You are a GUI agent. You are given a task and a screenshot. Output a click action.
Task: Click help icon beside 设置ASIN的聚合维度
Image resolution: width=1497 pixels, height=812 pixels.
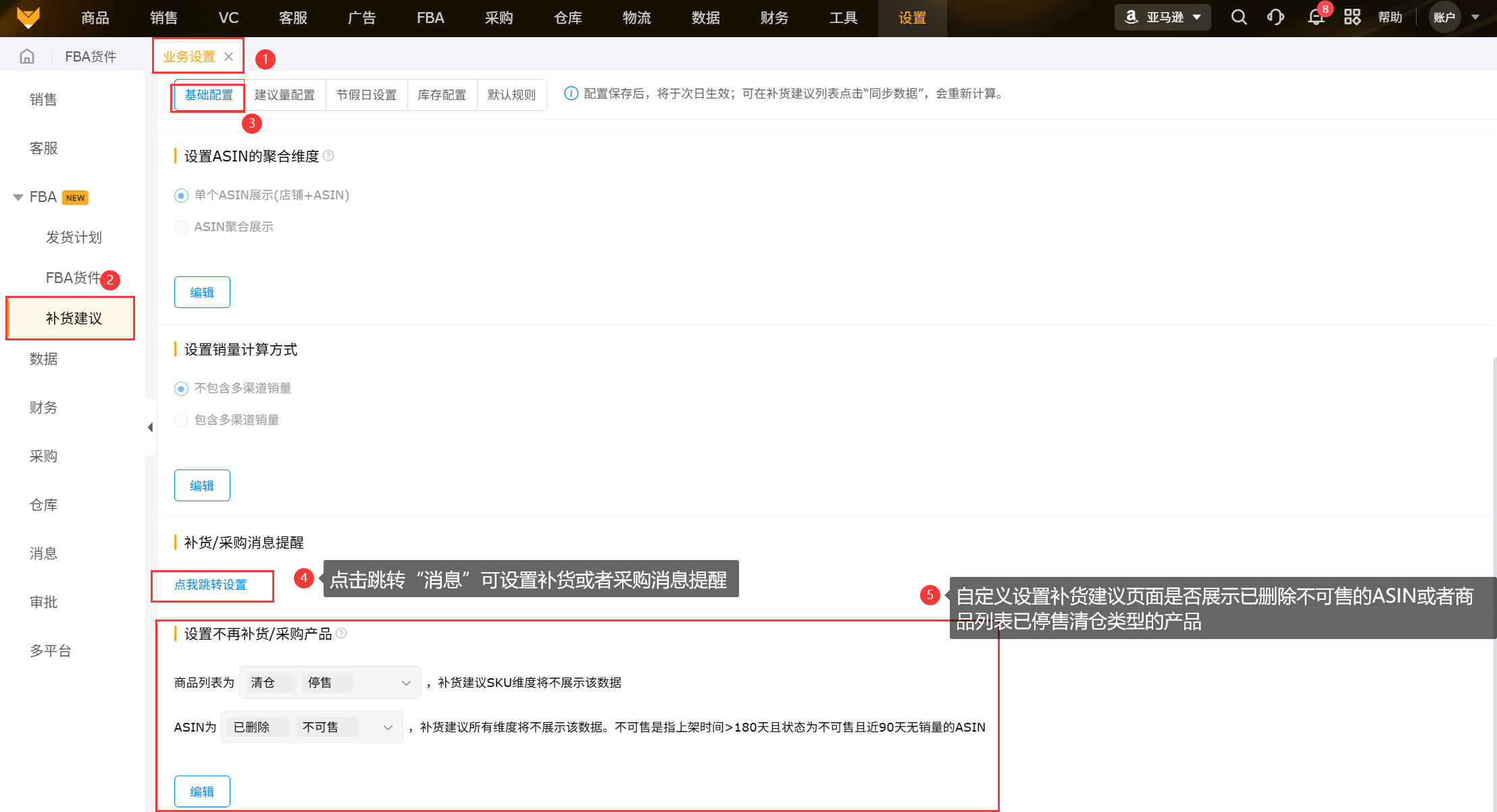click(x=328, y=156)
